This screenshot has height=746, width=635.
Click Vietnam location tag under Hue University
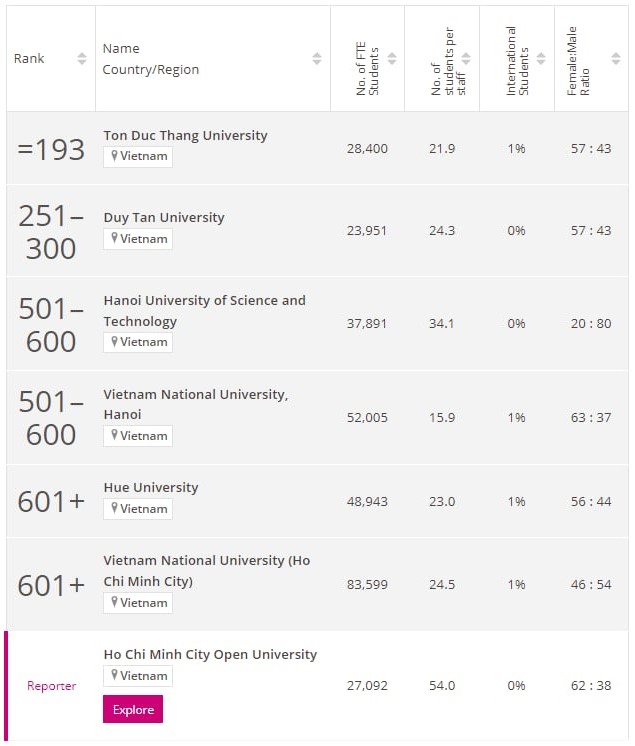(x=138, y=509)
